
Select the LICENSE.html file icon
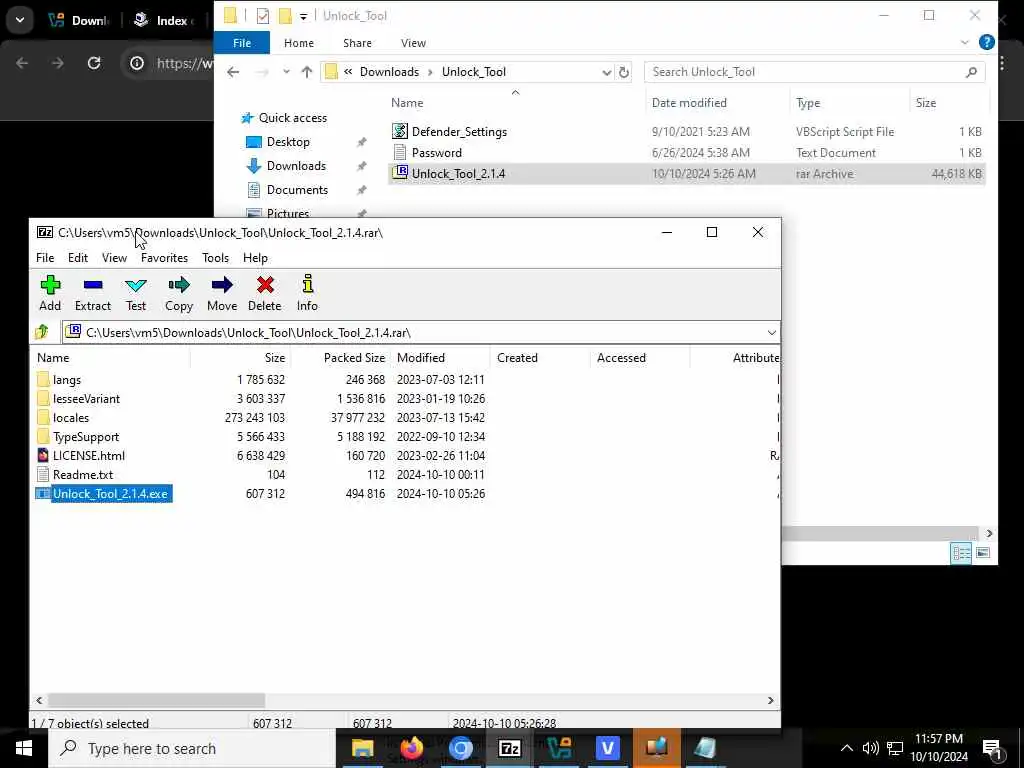(43, 455)
